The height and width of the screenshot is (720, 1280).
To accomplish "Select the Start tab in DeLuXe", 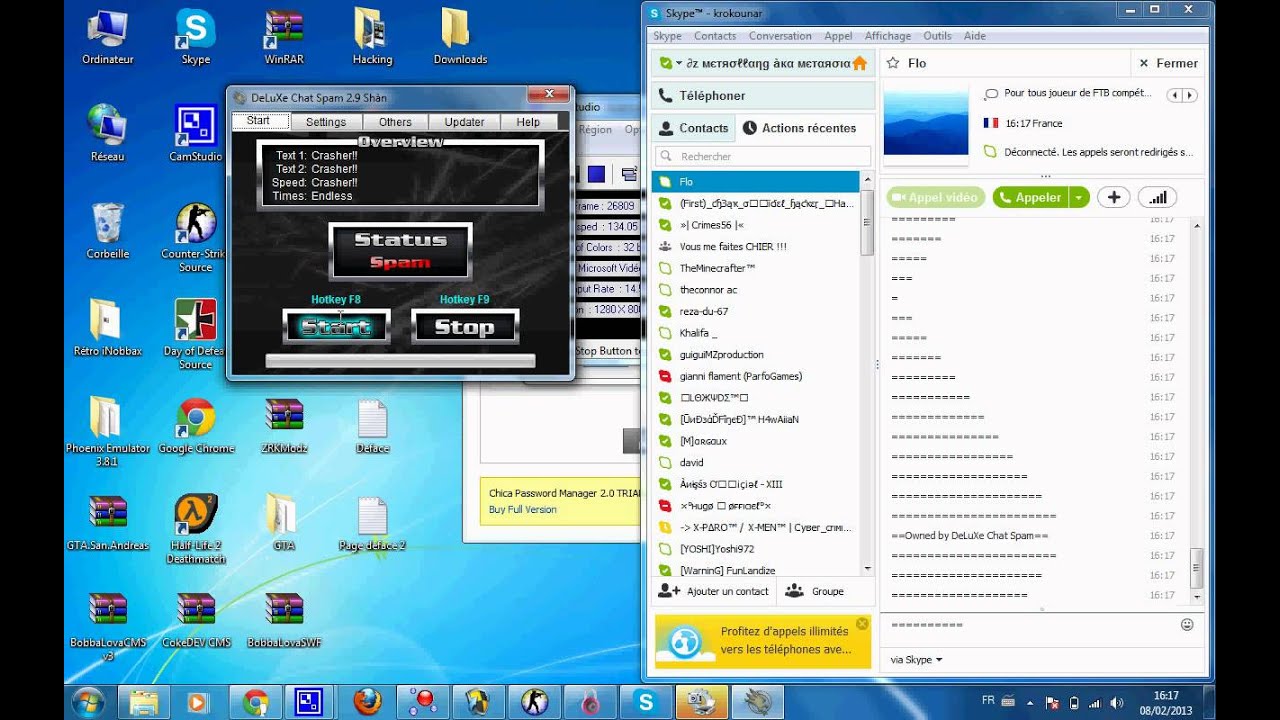I will click(x=258, y=121).
